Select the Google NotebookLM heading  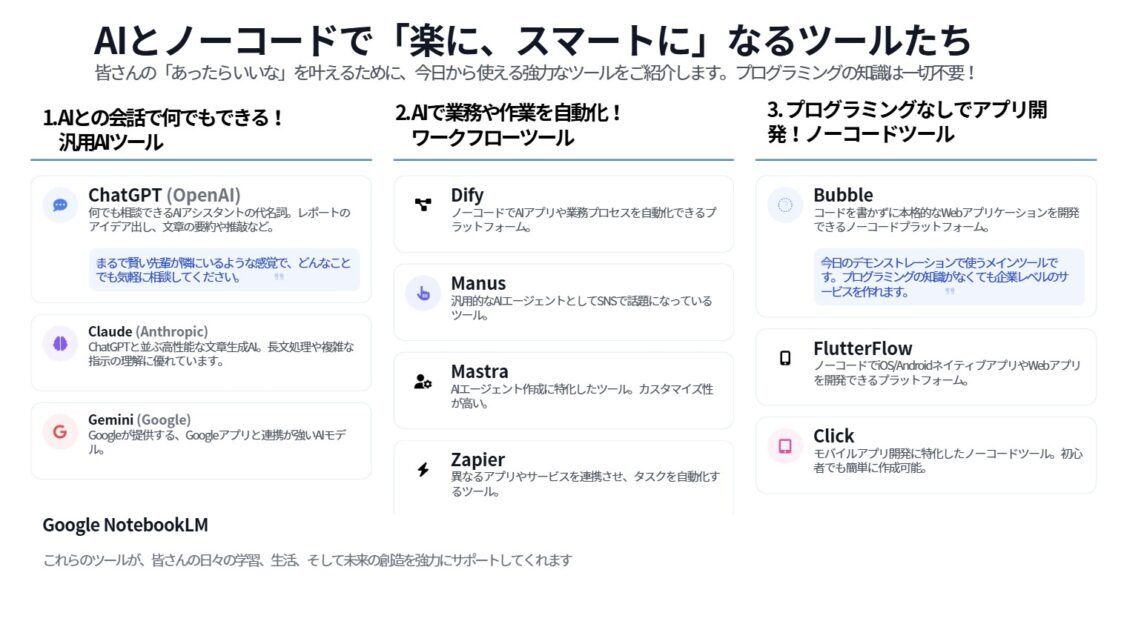(x=125, y=525)
